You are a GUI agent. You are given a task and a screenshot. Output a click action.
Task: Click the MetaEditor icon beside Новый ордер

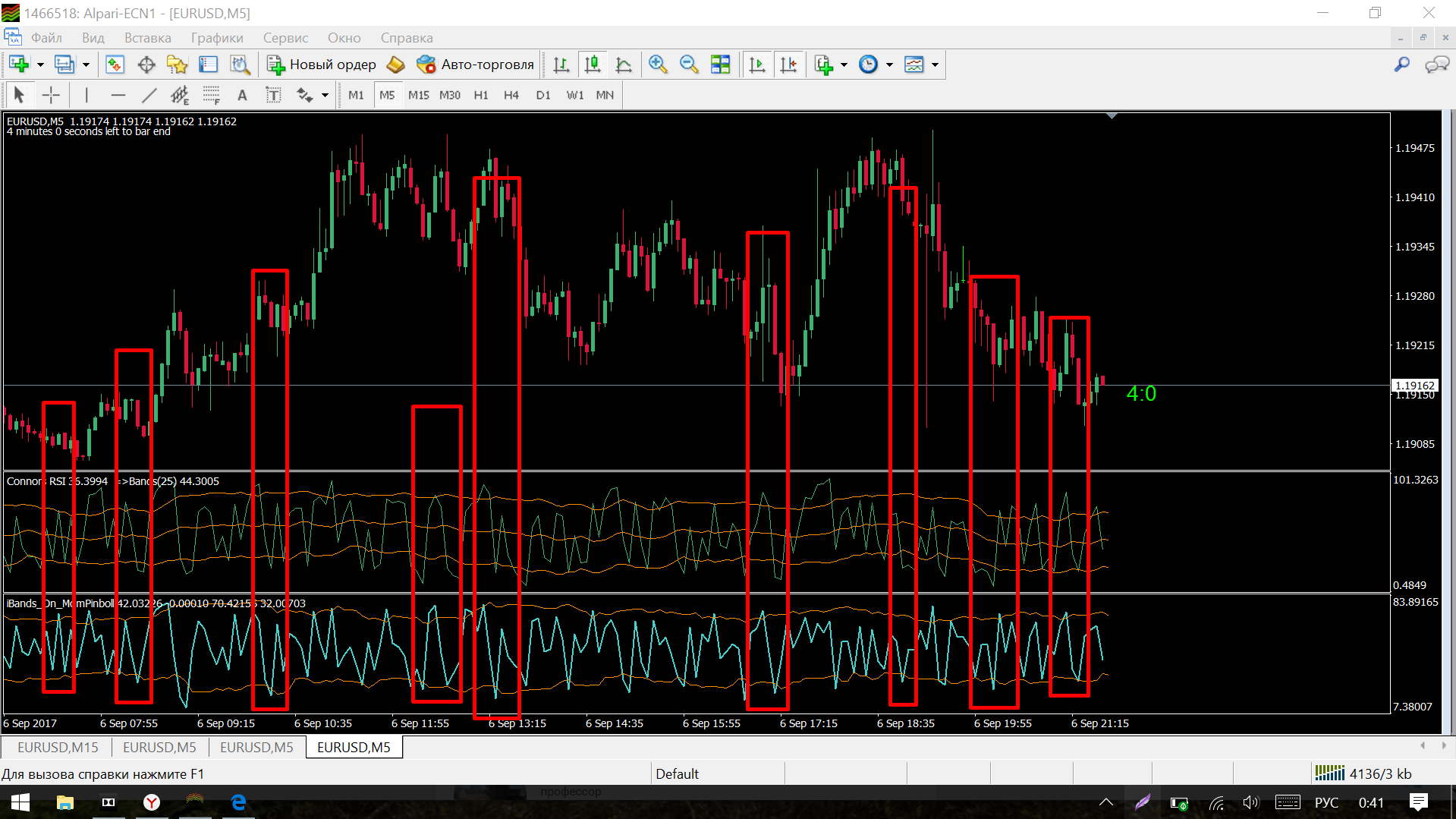(396, 65)
